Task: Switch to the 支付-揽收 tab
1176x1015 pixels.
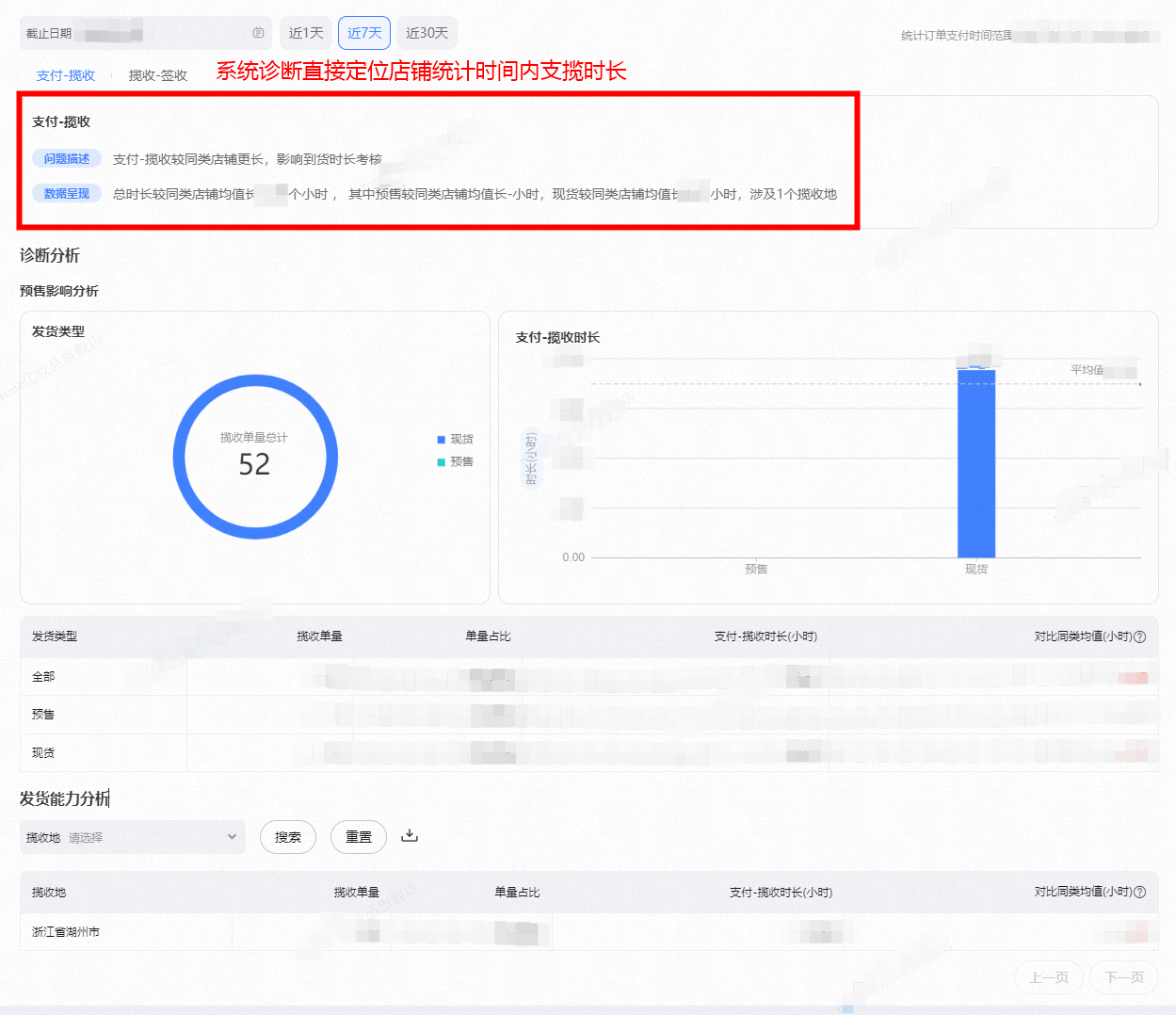Action: 66,75
